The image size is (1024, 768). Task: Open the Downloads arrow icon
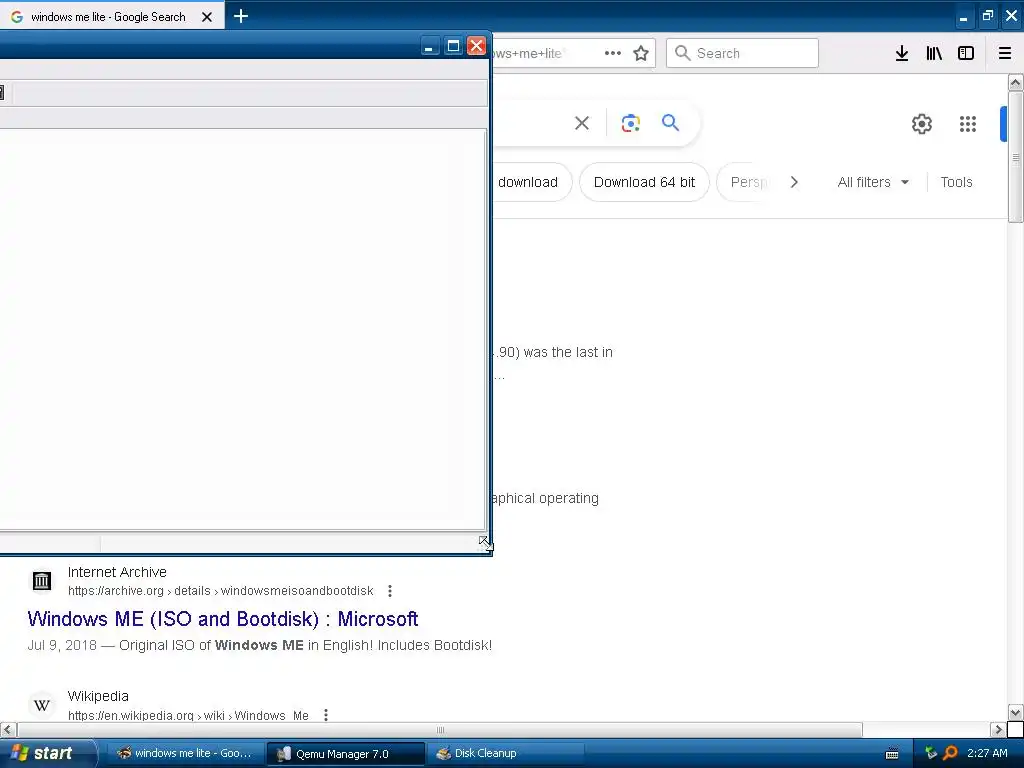(x=902, y=53)
